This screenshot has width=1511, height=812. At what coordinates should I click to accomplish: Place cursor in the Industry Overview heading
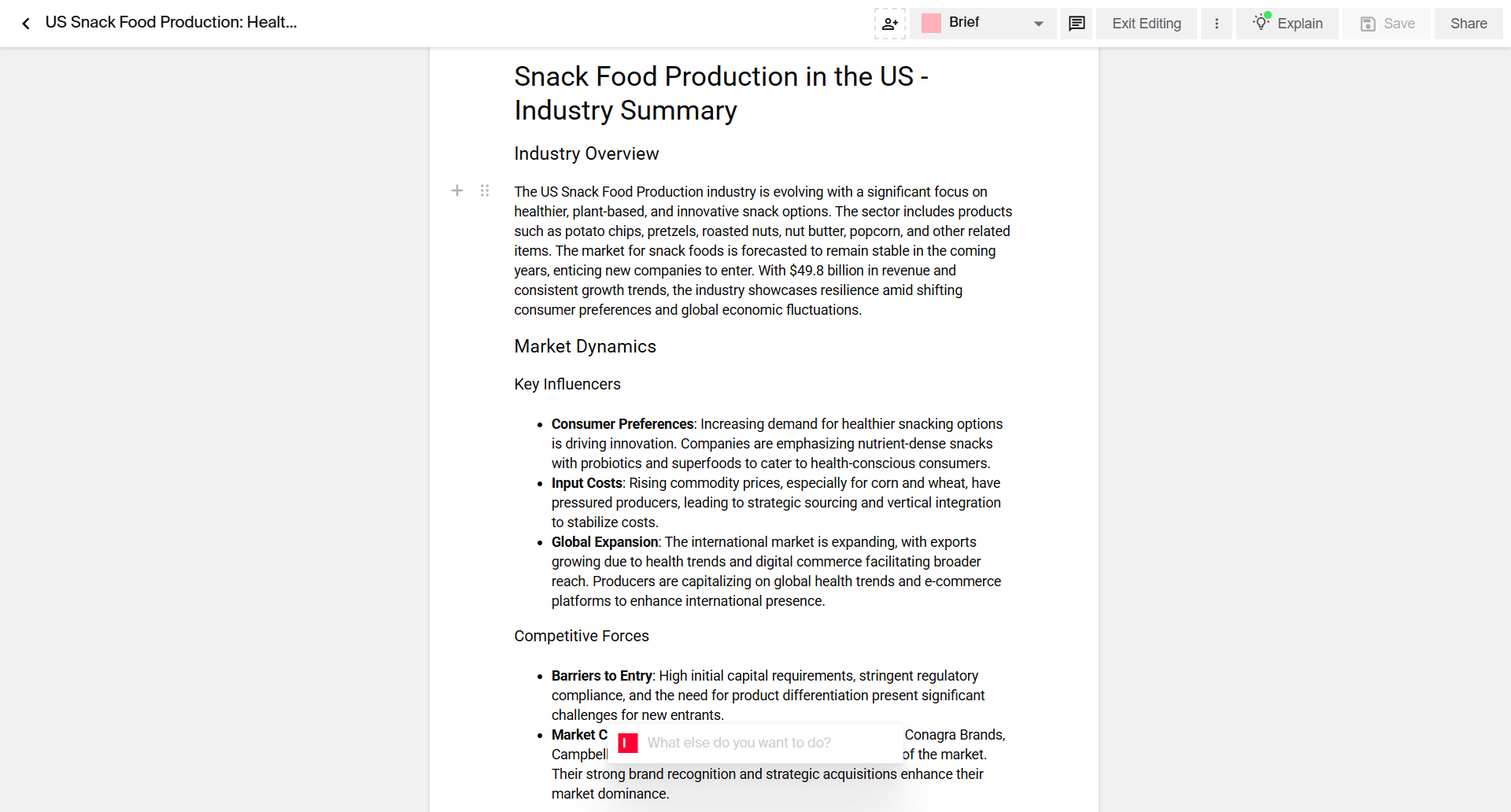click(x=586, y=153)
